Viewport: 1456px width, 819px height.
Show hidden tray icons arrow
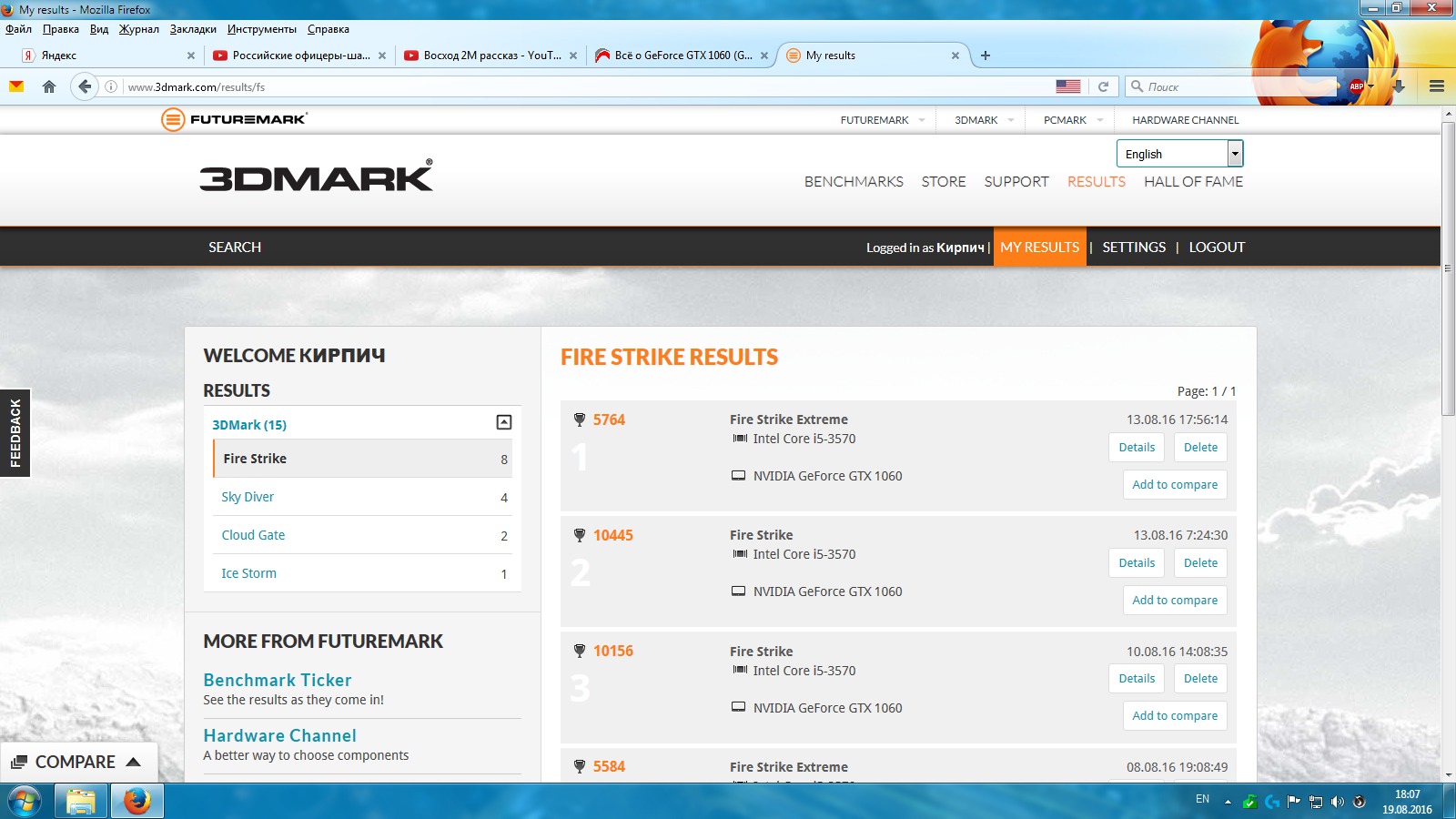(1228, 802)
